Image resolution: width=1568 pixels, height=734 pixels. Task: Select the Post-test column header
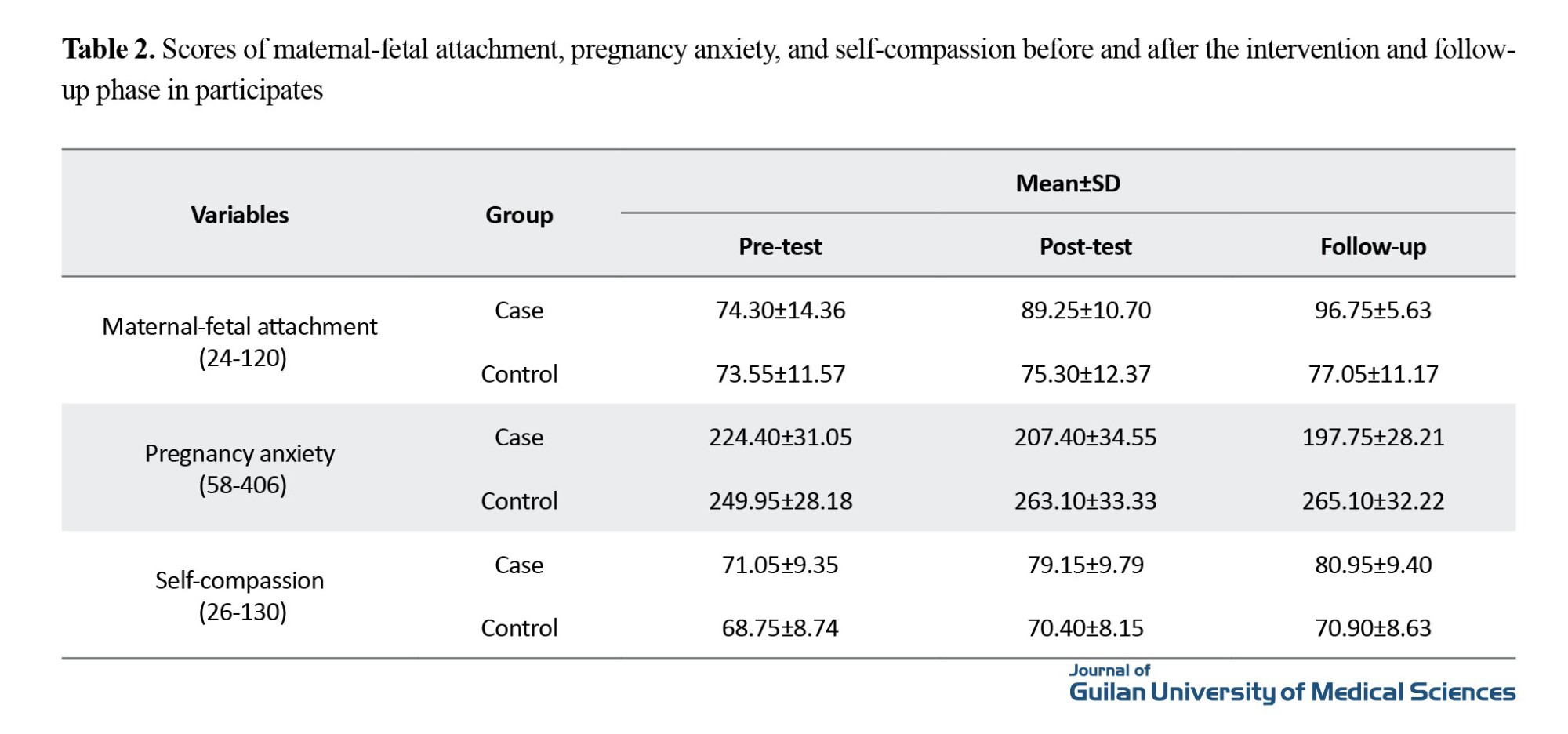(1085, 247)
